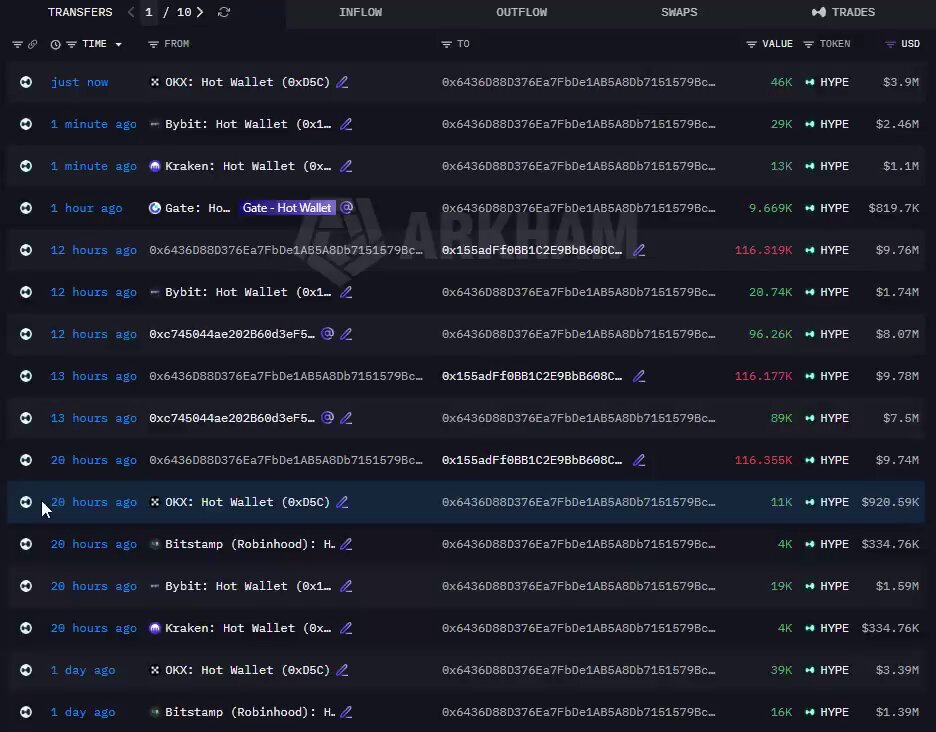Open the TOKEN column filter
The width and height of the screenshot is (936, 732).
click(x=809, y=44)
